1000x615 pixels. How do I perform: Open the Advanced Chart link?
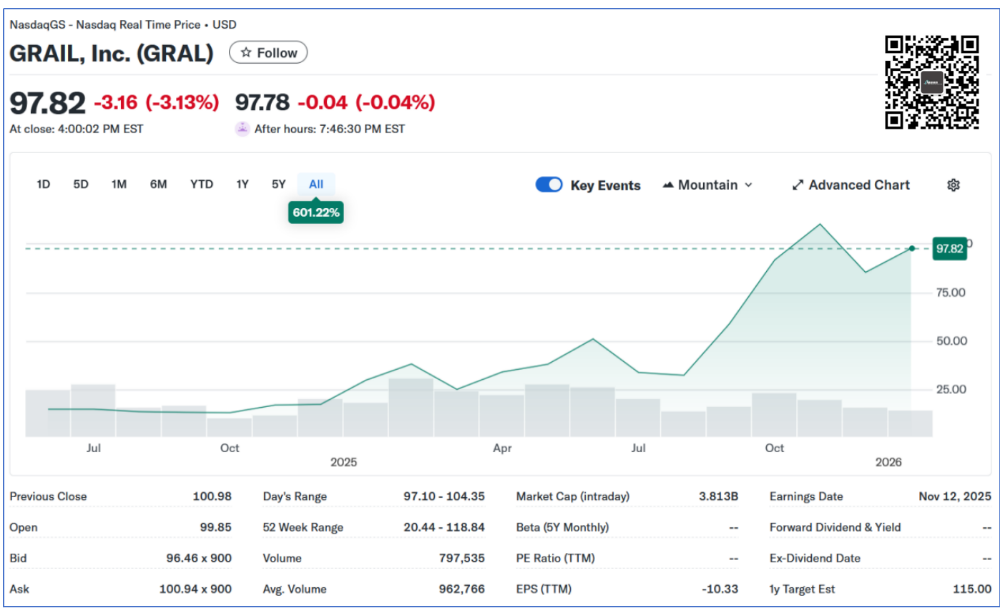(x=858, y=185)
